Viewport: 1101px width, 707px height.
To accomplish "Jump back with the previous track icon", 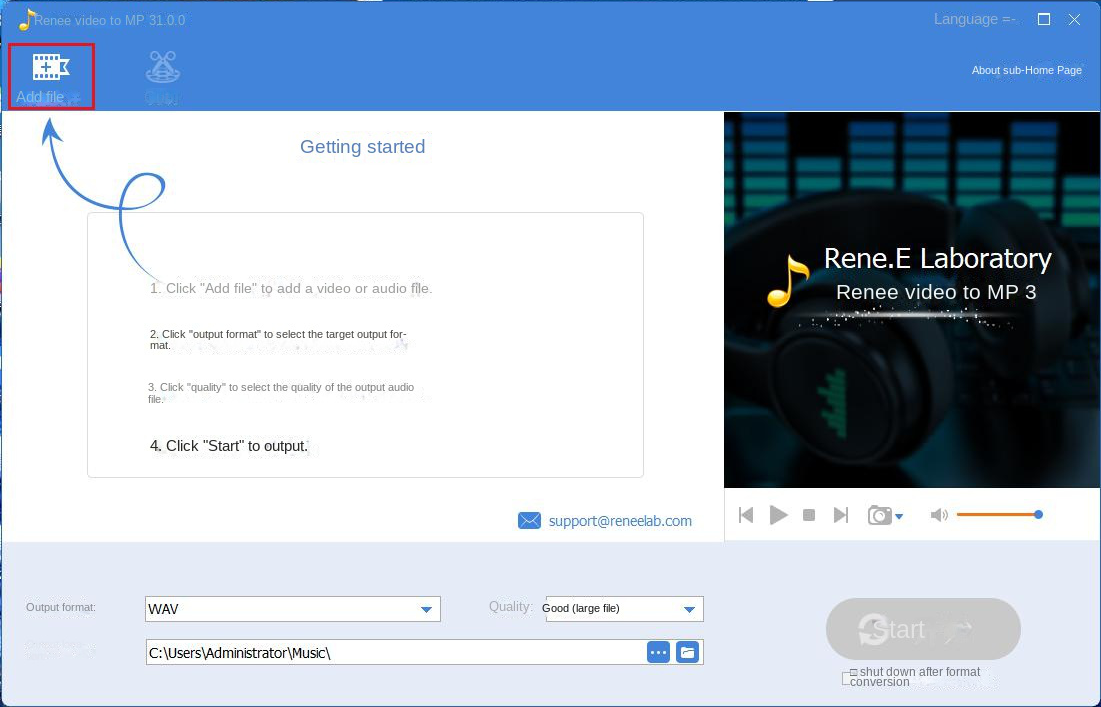I will coord(746,514).
